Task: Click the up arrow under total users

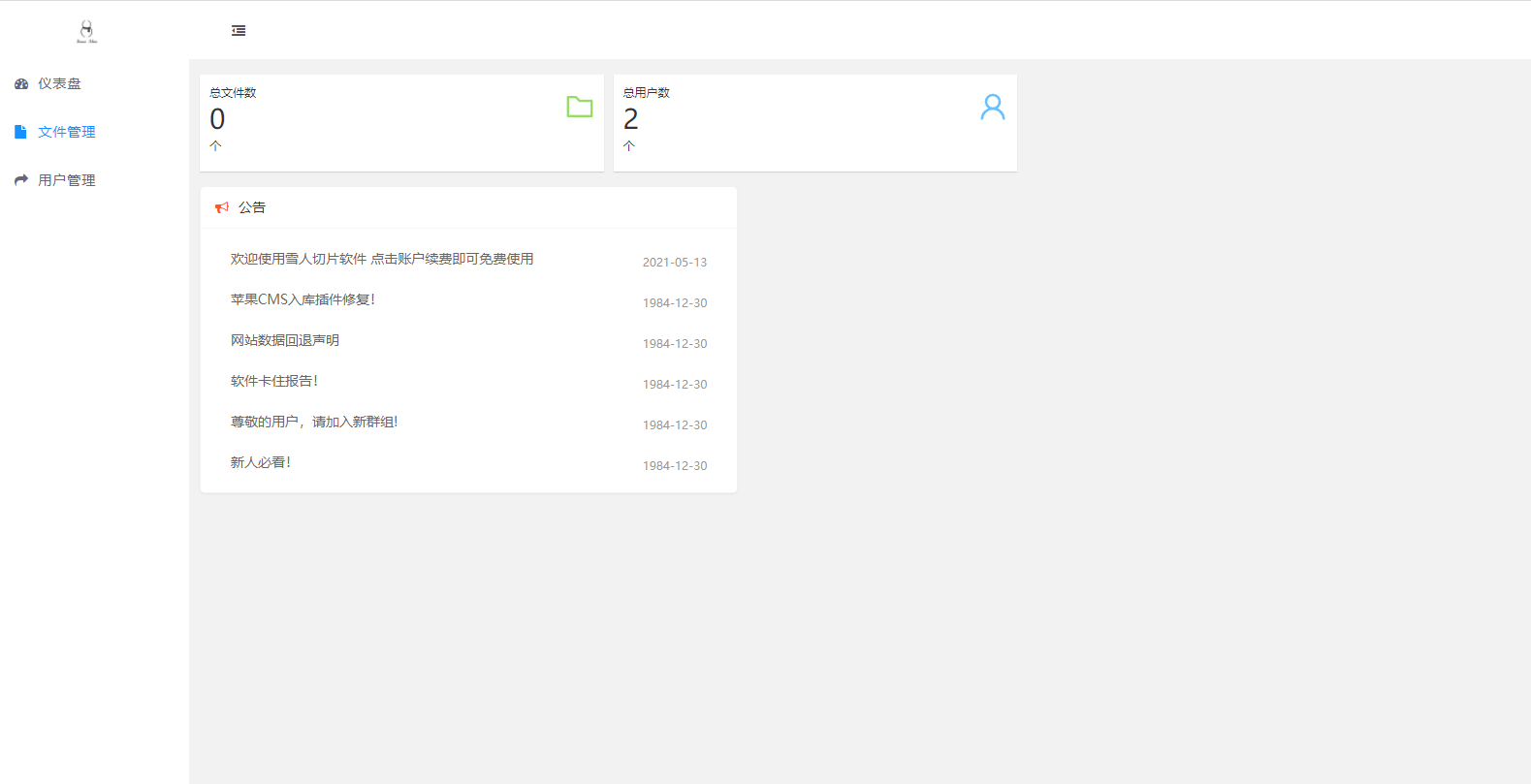Action: [x=629, y=146]
